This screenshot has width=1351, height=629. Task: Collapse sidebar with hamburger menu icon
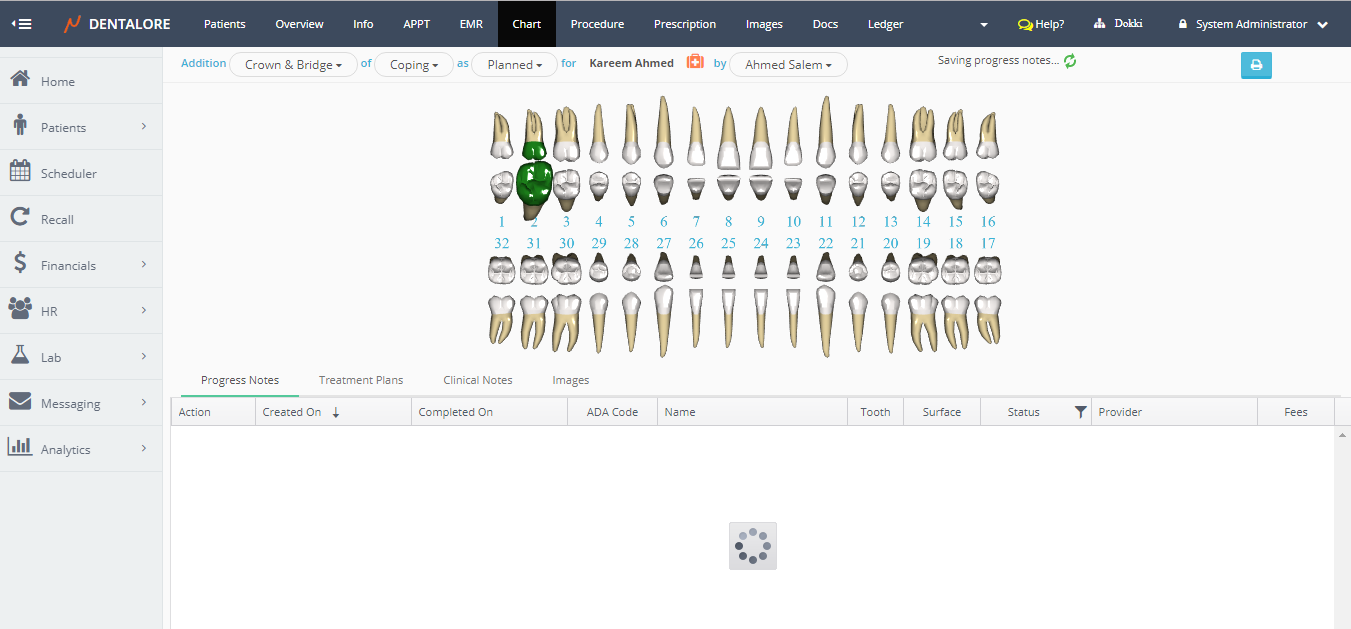coord(21,24)
